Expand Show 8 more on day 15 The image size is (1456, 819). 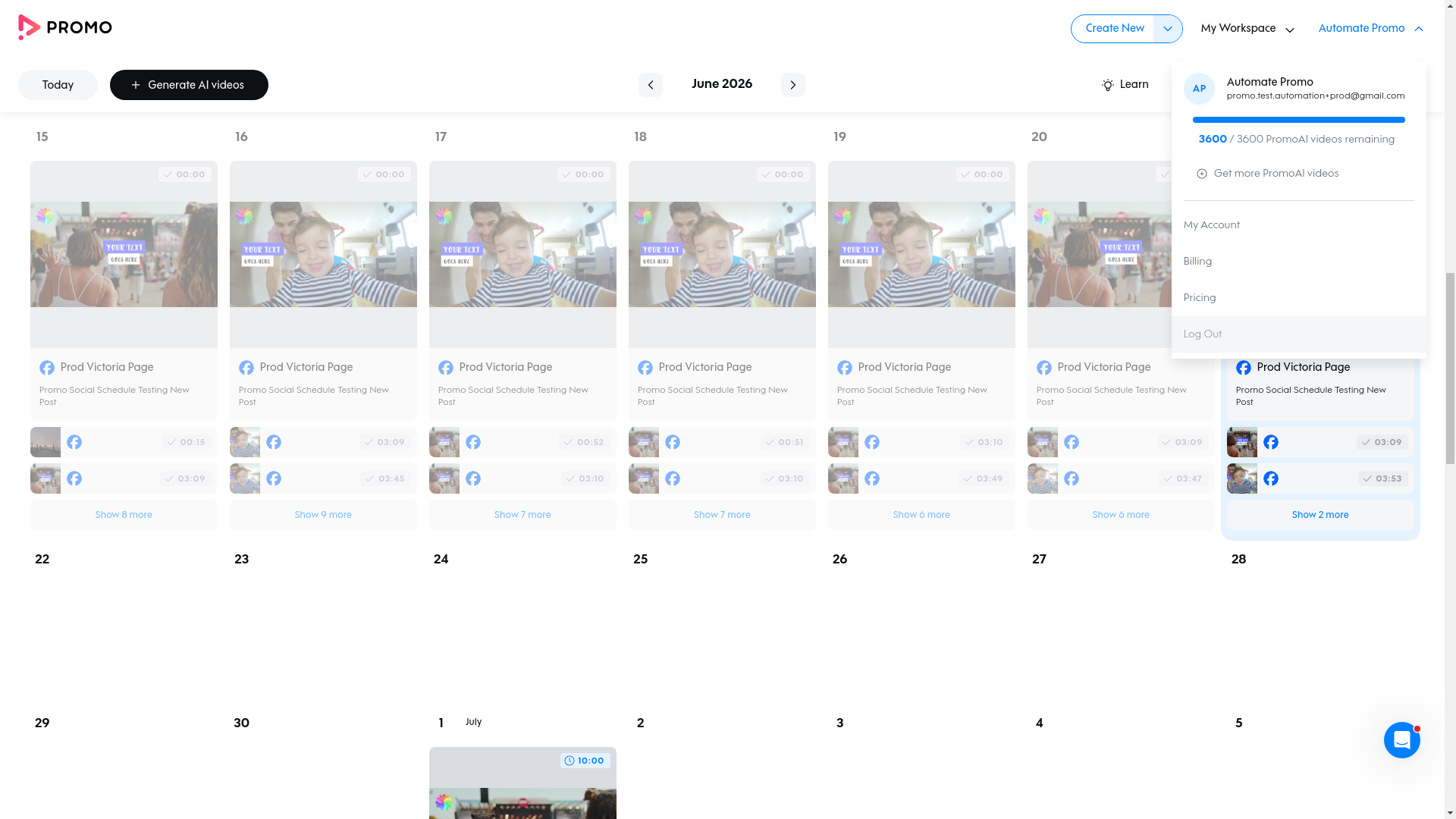coord(124,515)
